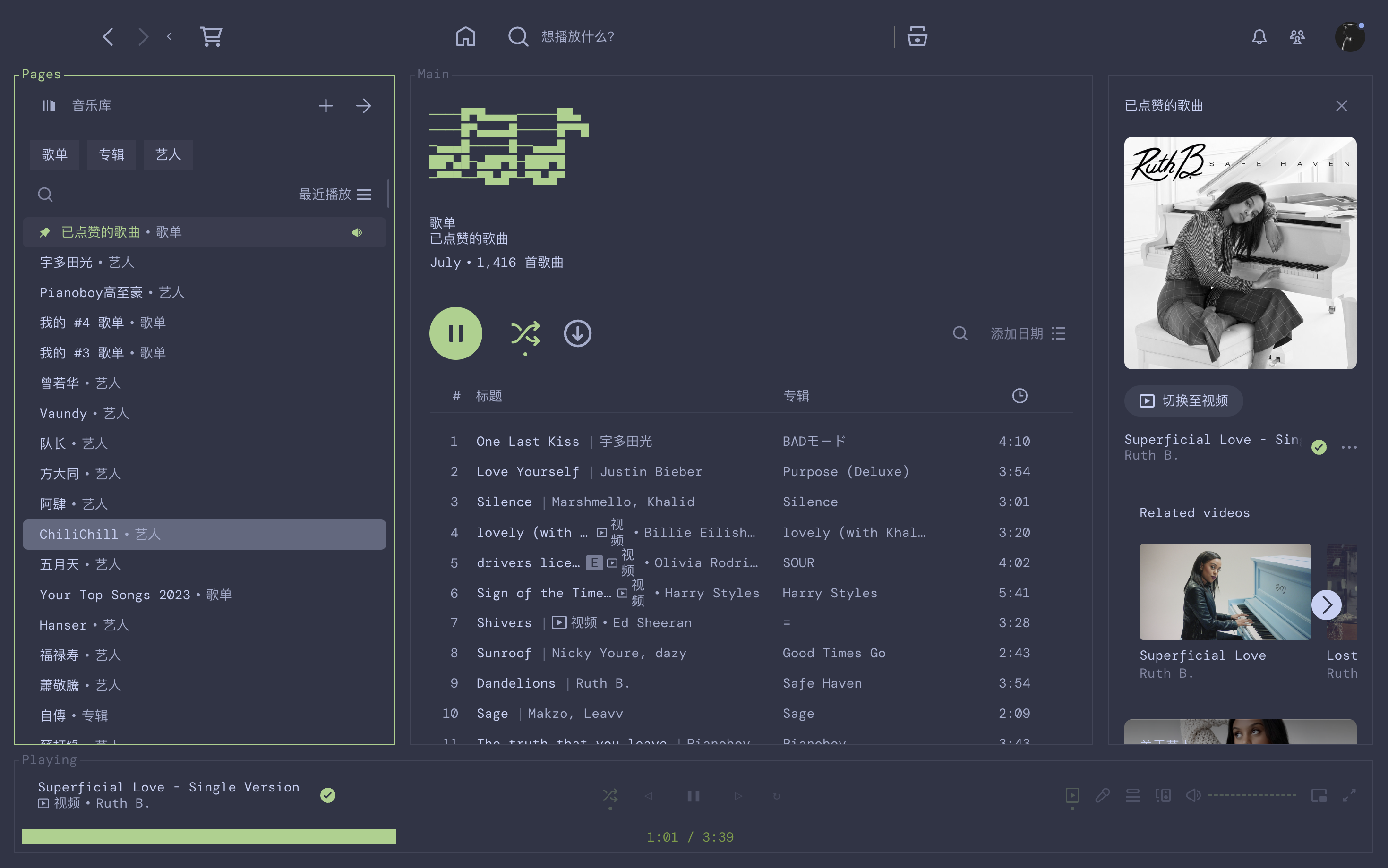Viewport: 1388px width, 868px height.
Task: Toggle shuffle next to the big pause button
Action: tap(525, 333)
